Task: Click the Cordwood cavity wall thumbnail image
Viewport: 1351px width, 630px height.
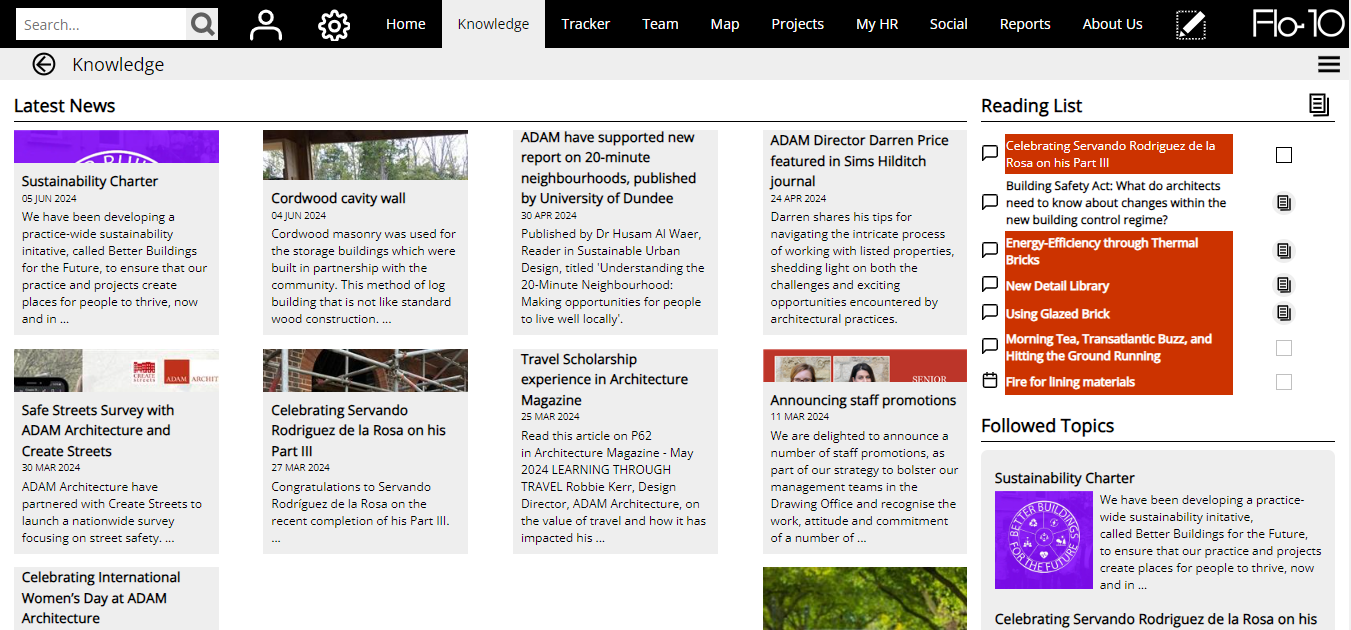Action: [365, 155]
